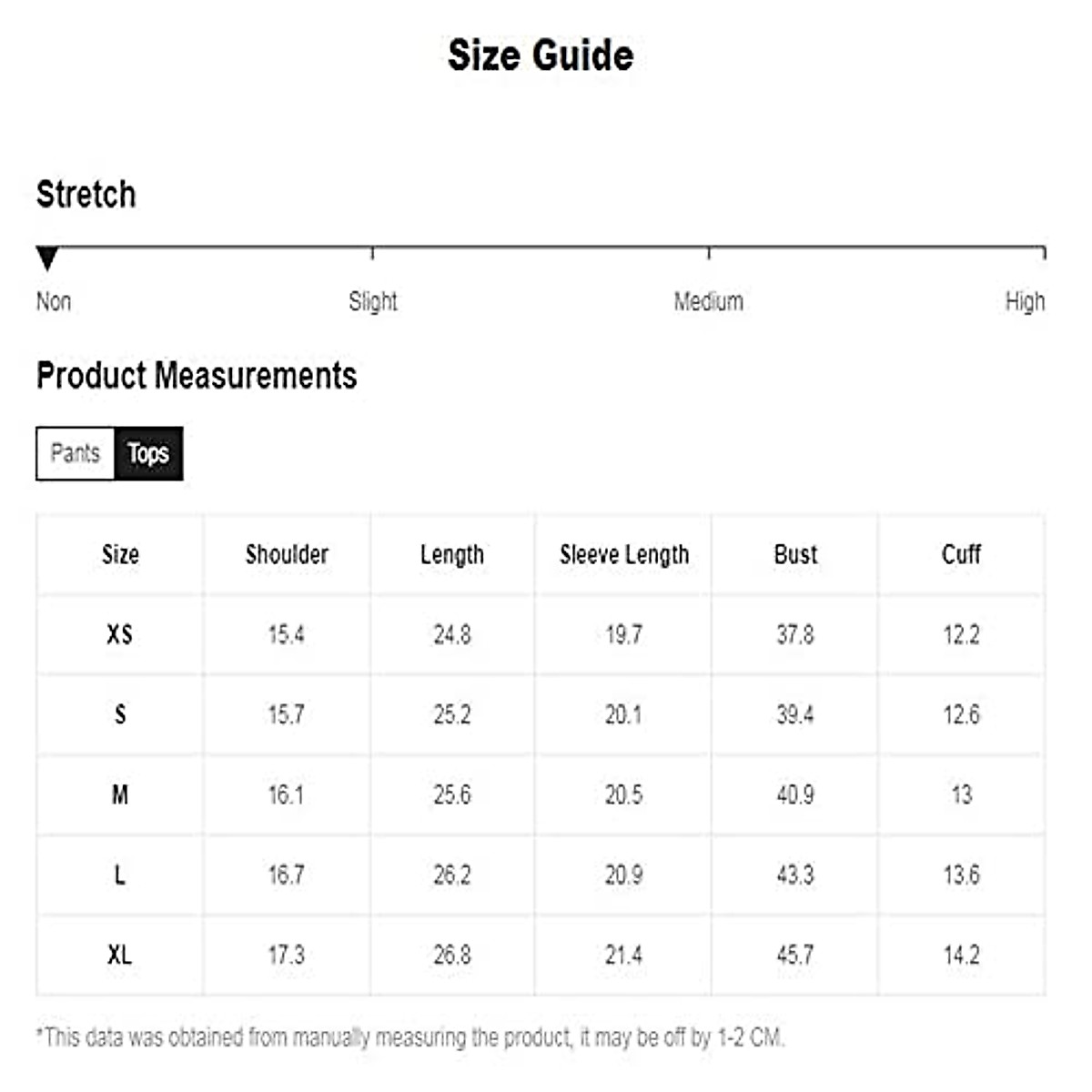The image size is (1092, 1092).
Task: Select the Tops tab
Action: [x=148, y=453]
